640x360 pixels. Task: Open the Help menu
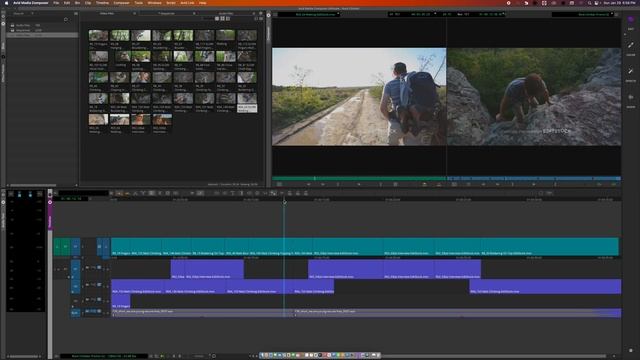[x=202, y=3]
